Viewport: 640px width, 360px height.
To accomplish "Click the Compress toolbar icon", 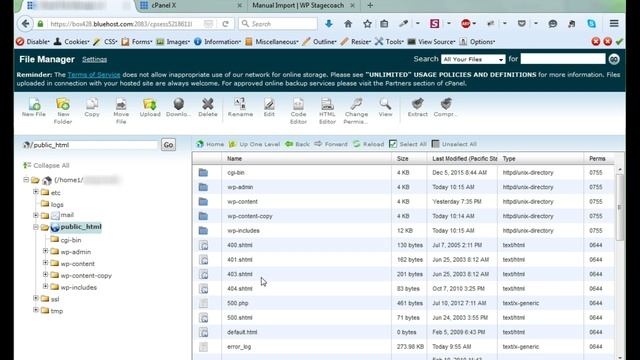I will coord(445,108).
